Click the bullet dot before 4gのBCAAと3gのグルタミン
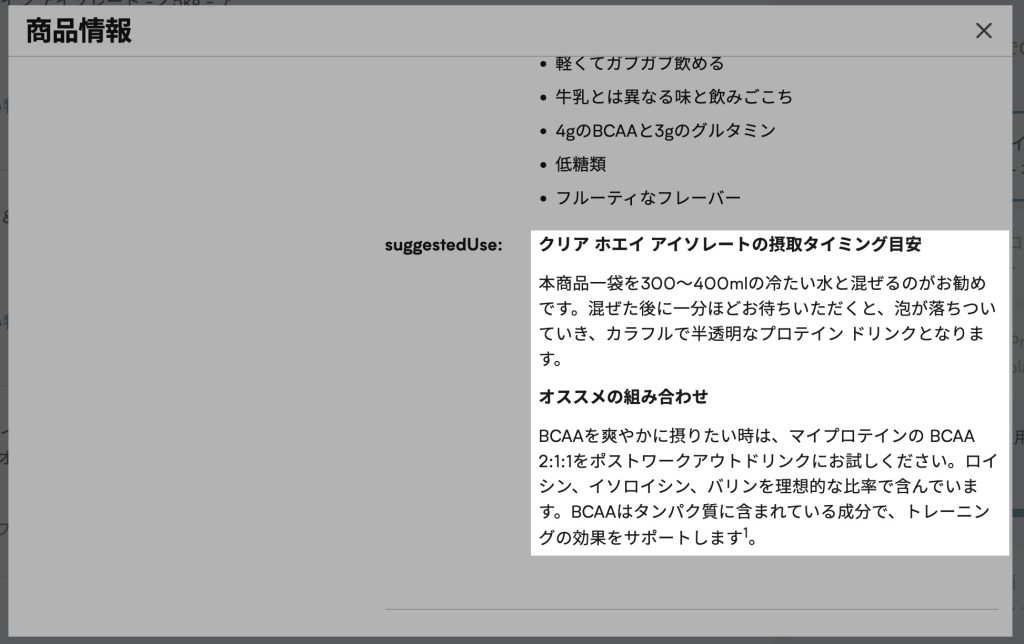1024x644 pixels. point(543,132)
